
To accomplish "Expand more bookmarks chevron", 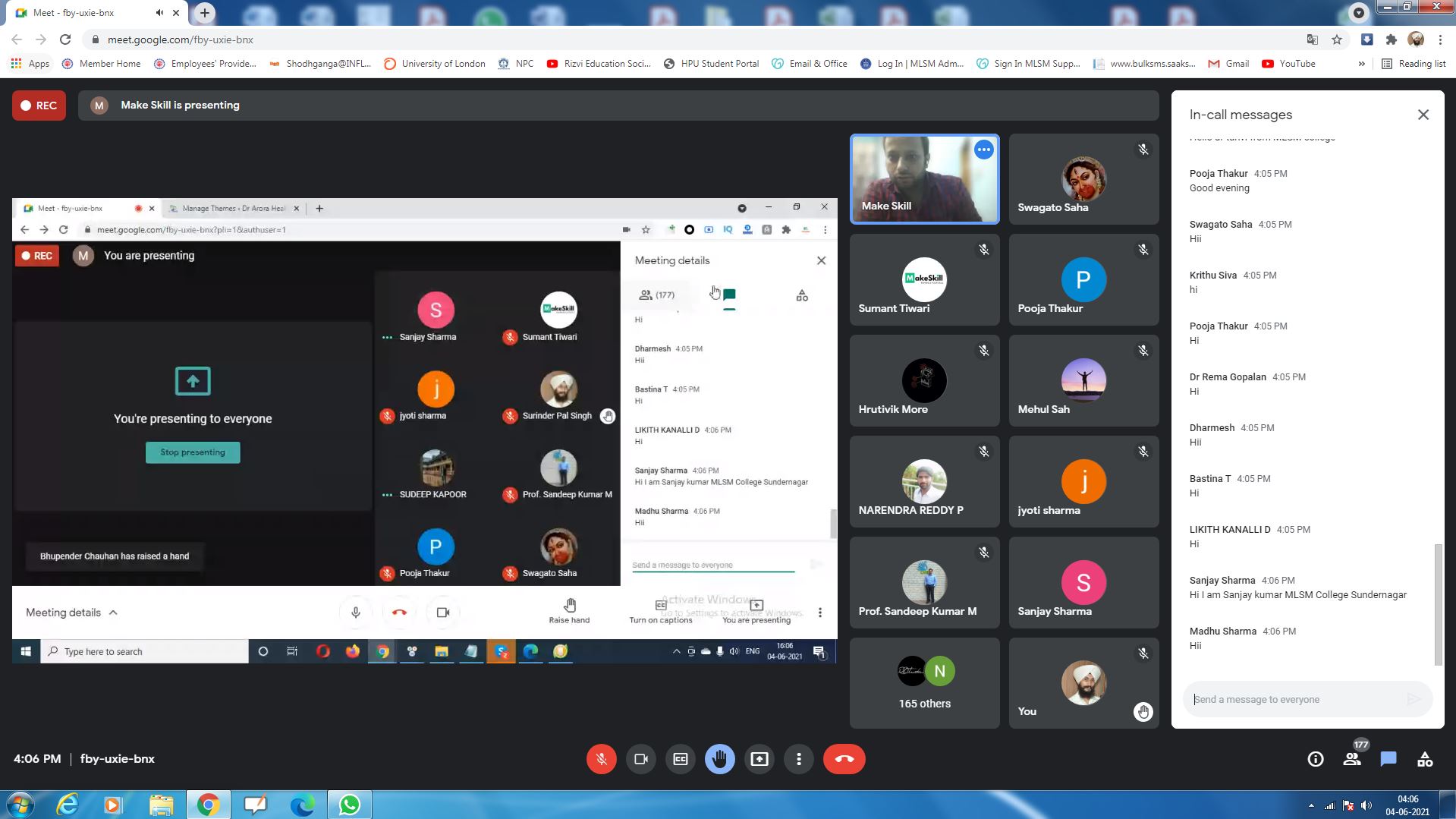I will point(1361,64).
